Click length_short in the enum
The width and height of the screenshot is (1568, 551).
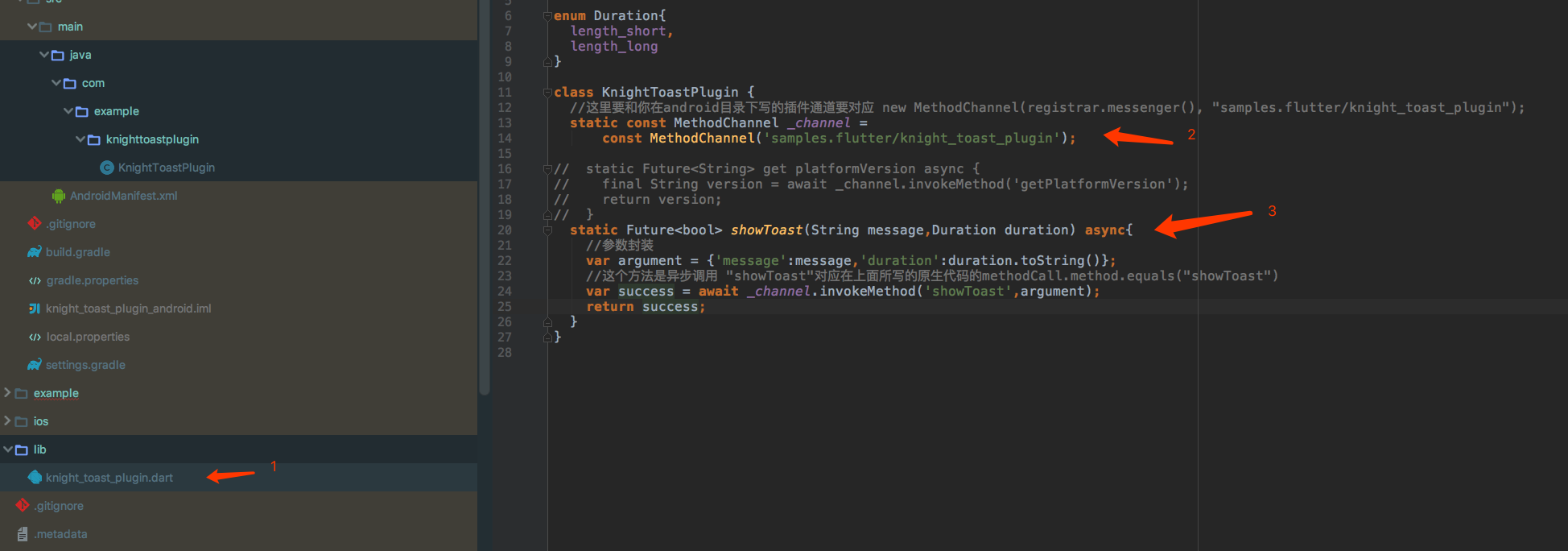click(x=618, y=31)
